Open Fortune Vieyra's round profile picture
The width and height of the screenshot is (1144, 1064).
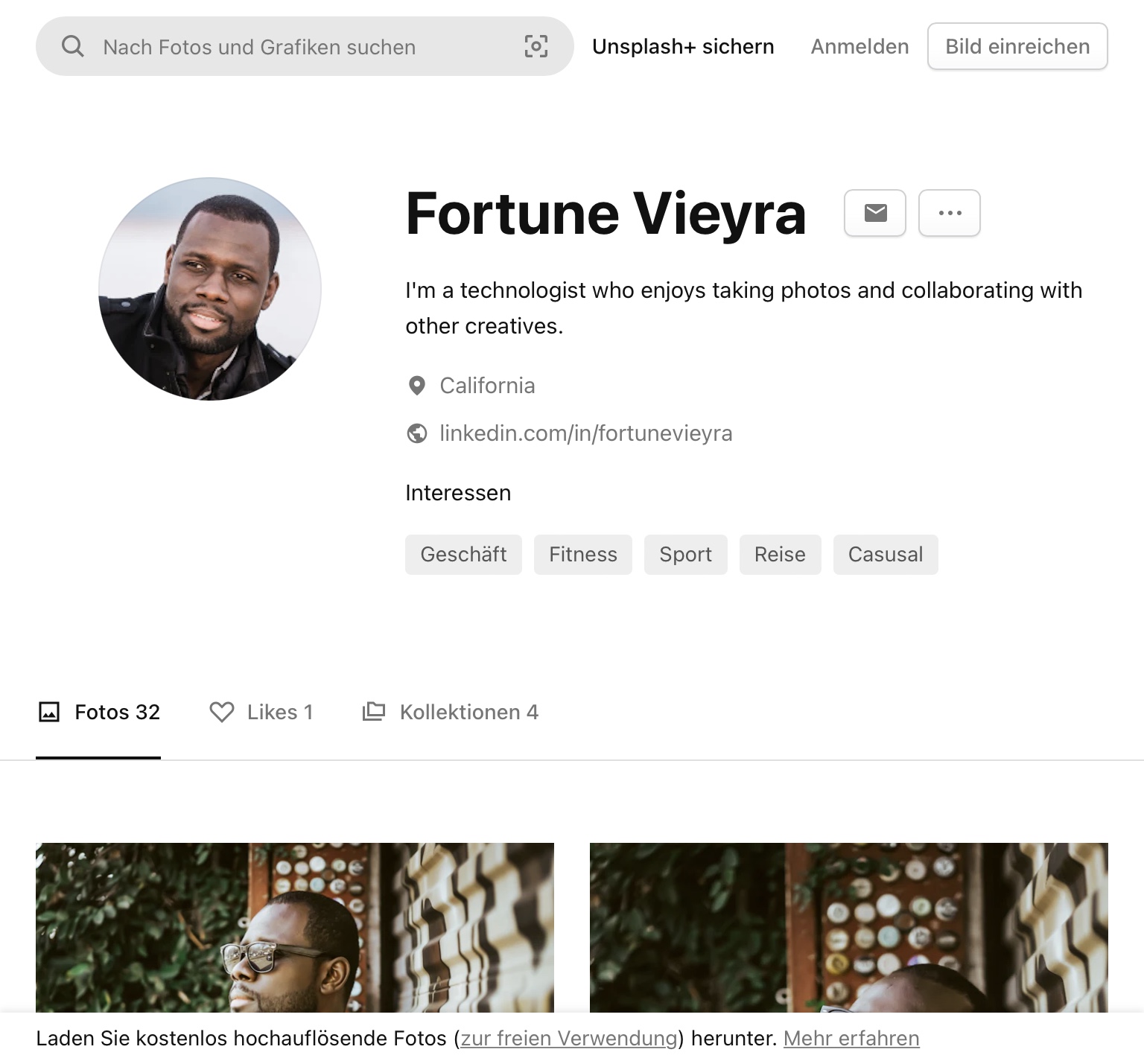coord(210,289)
